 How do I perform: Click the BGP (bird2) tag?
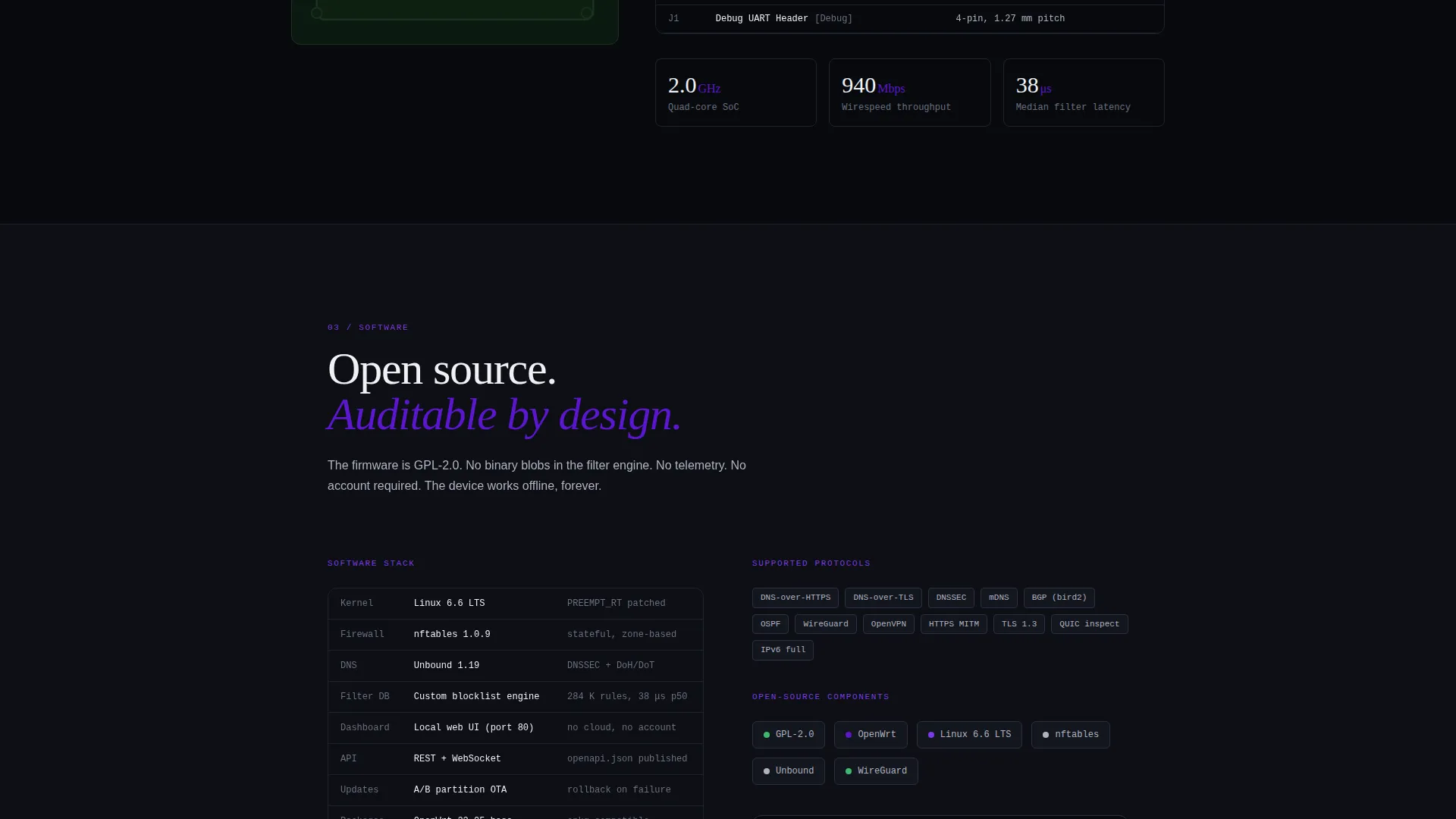[x=1059, y=598]
